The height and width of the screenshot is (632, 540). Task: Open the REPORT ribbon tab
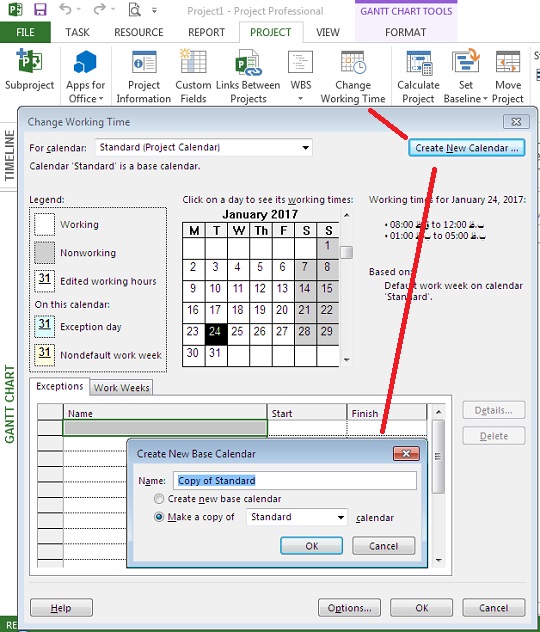click(x=206, y=32)
